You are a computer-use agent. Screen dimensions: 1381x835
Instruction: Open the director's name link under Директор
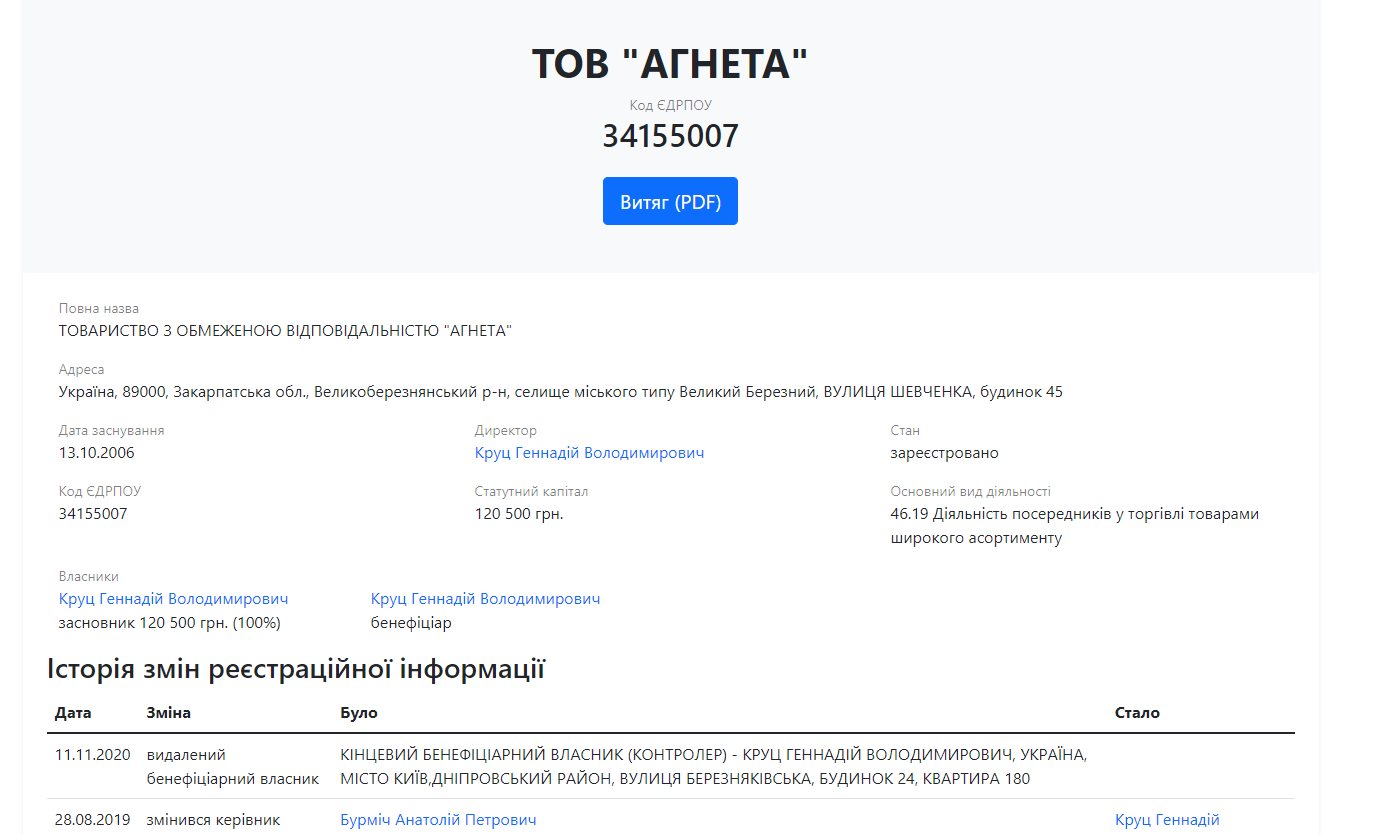tap(589, 453)
